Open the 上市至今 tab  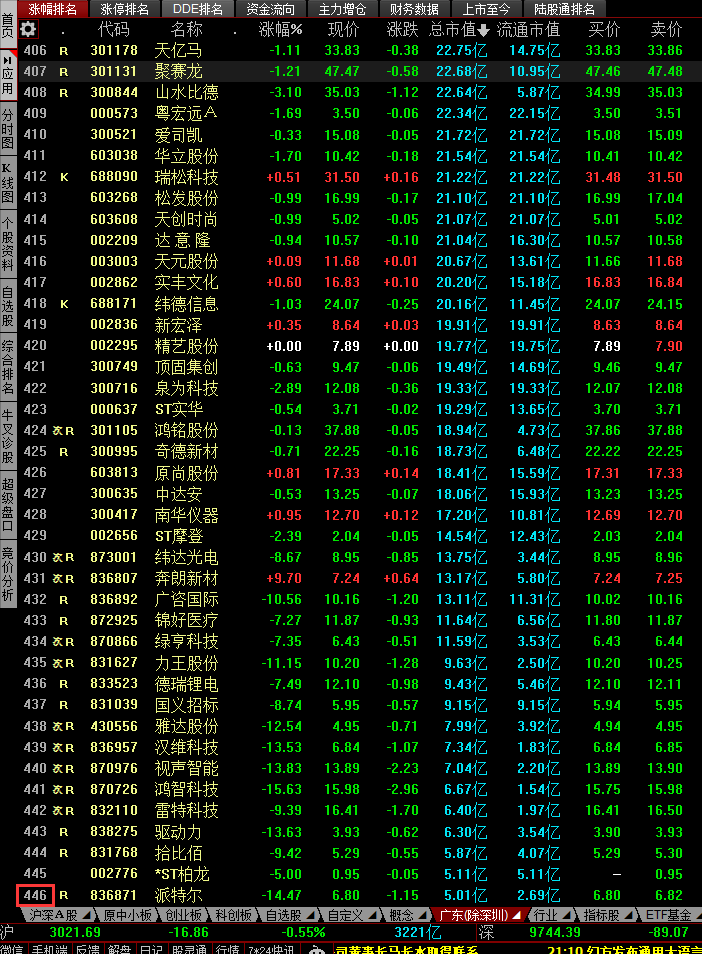(x=486, y=9)
